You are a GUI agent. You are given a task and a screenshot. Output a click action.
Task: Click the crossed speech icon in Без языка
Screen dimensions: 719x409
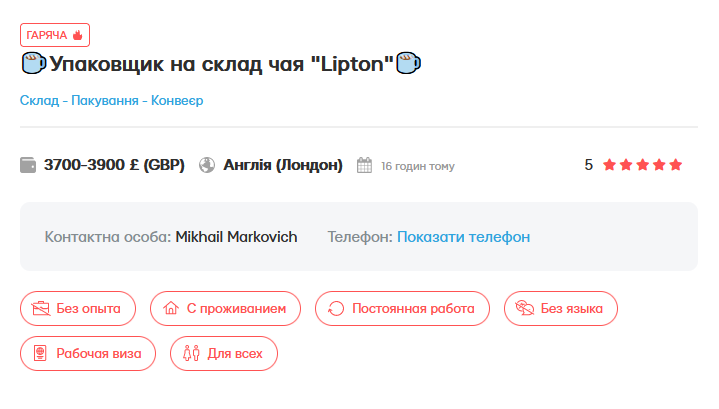tap(524, 308)
